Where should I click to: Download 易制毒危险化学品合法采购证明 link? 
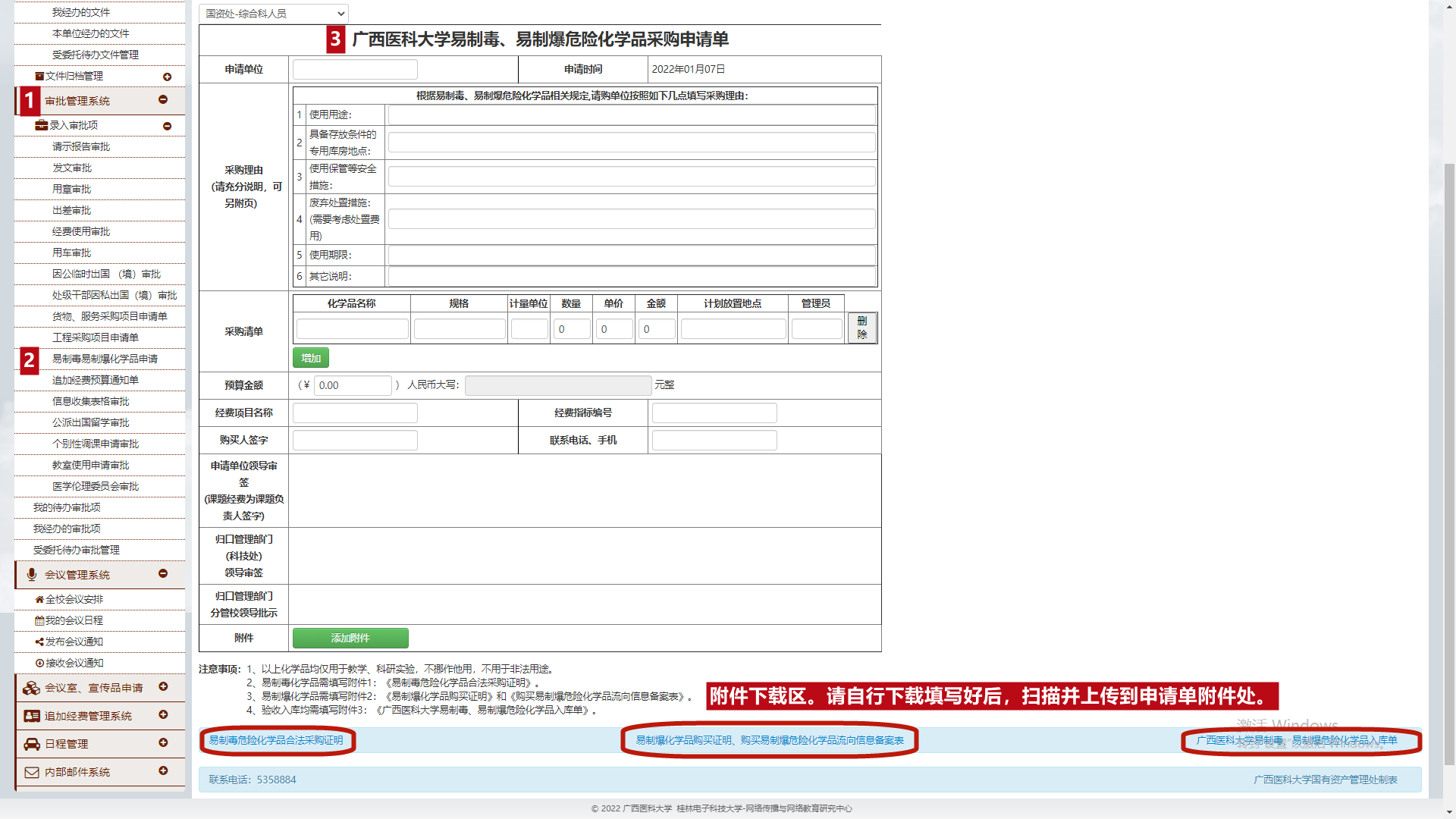(x=276, y=740)
